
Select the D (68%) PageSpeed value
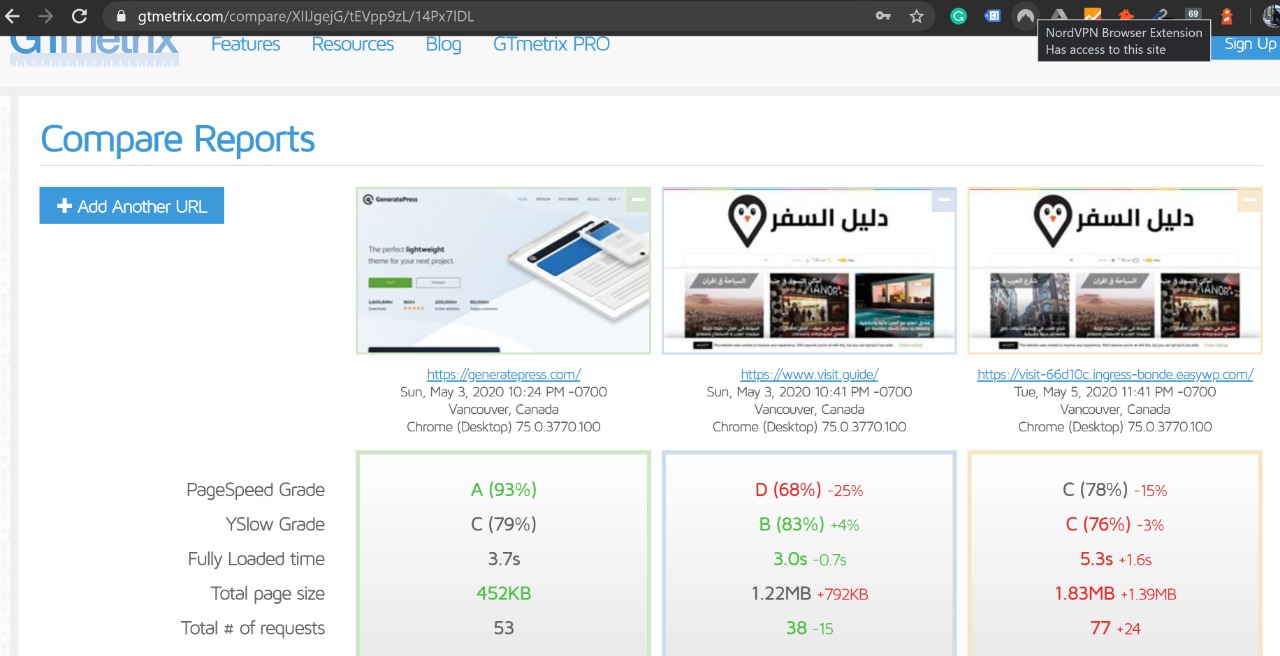point(789,490)
